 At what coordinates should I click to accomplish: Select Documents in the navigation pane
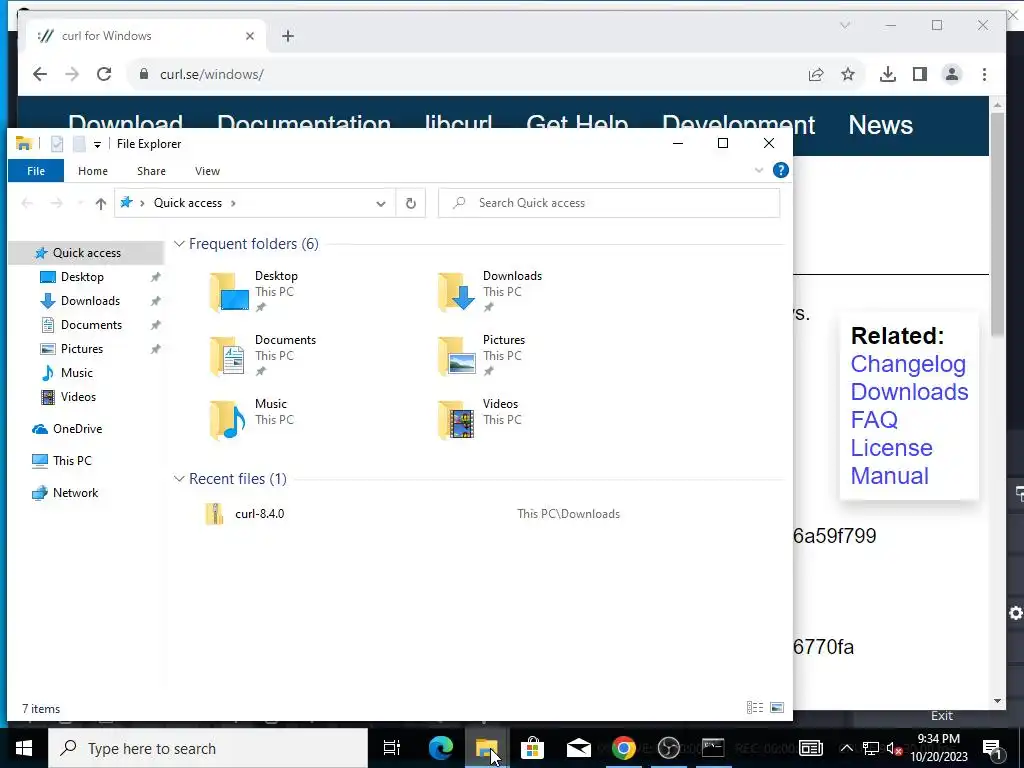pyautogui.click(x=91, y=325)
